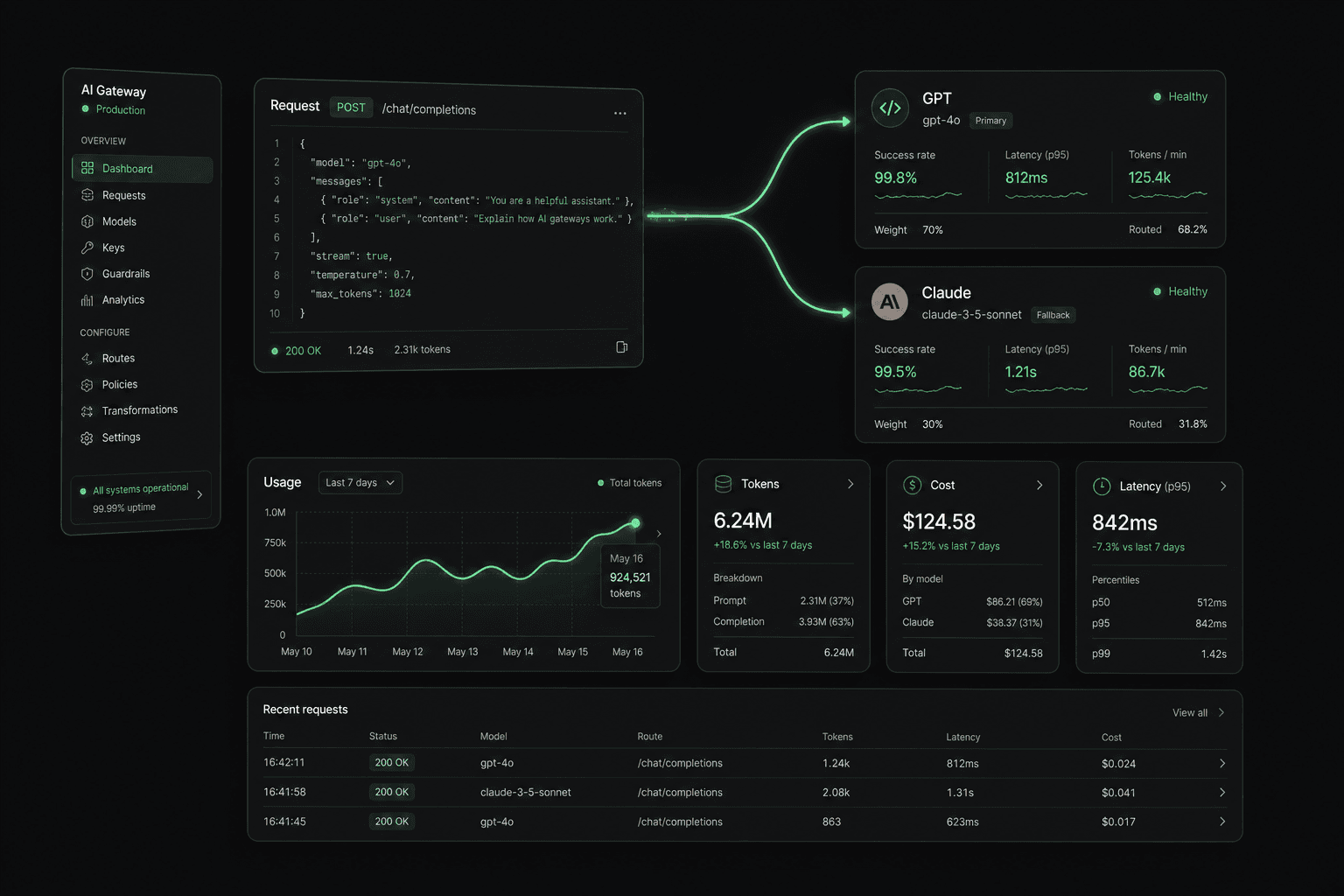Open the 16:41:58 claude-3-5-sonnet request row
Image resolution: width=1344 pixels, height=896 pixels.
(x=745, y=792)
